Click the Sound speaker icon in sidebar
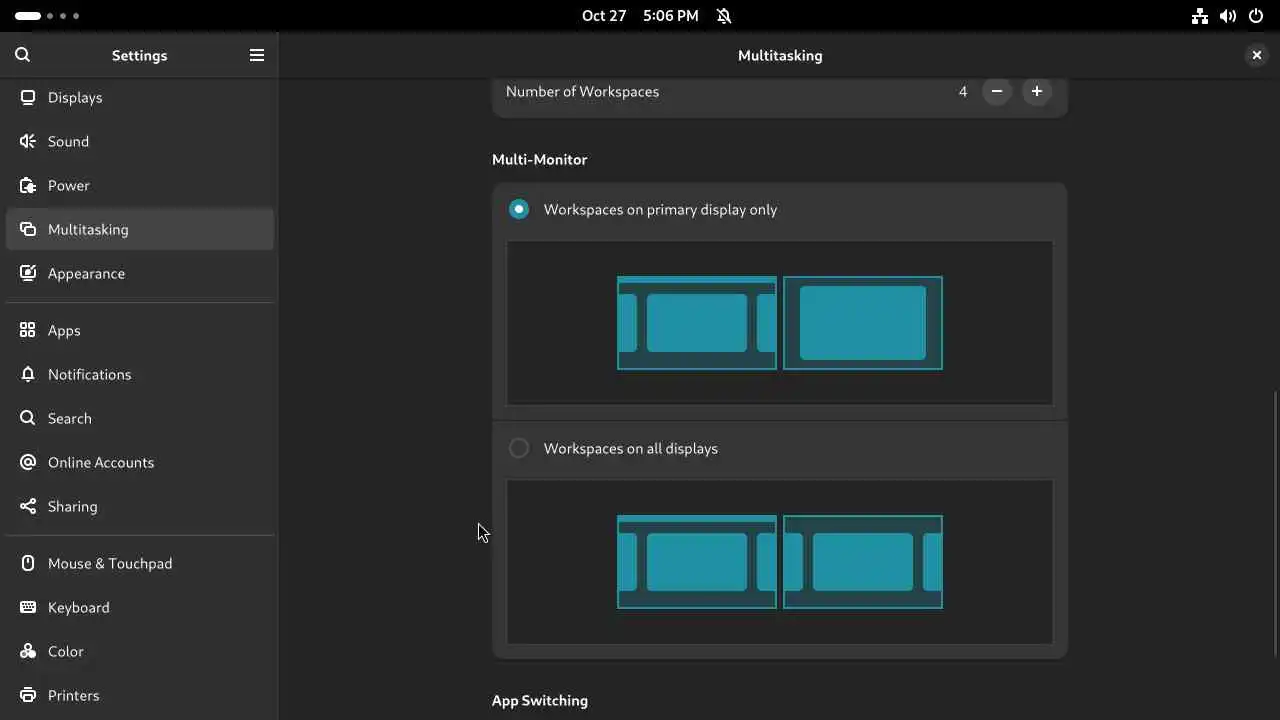Viewport: 1280px width, 720px height. (x=28, y=141)
